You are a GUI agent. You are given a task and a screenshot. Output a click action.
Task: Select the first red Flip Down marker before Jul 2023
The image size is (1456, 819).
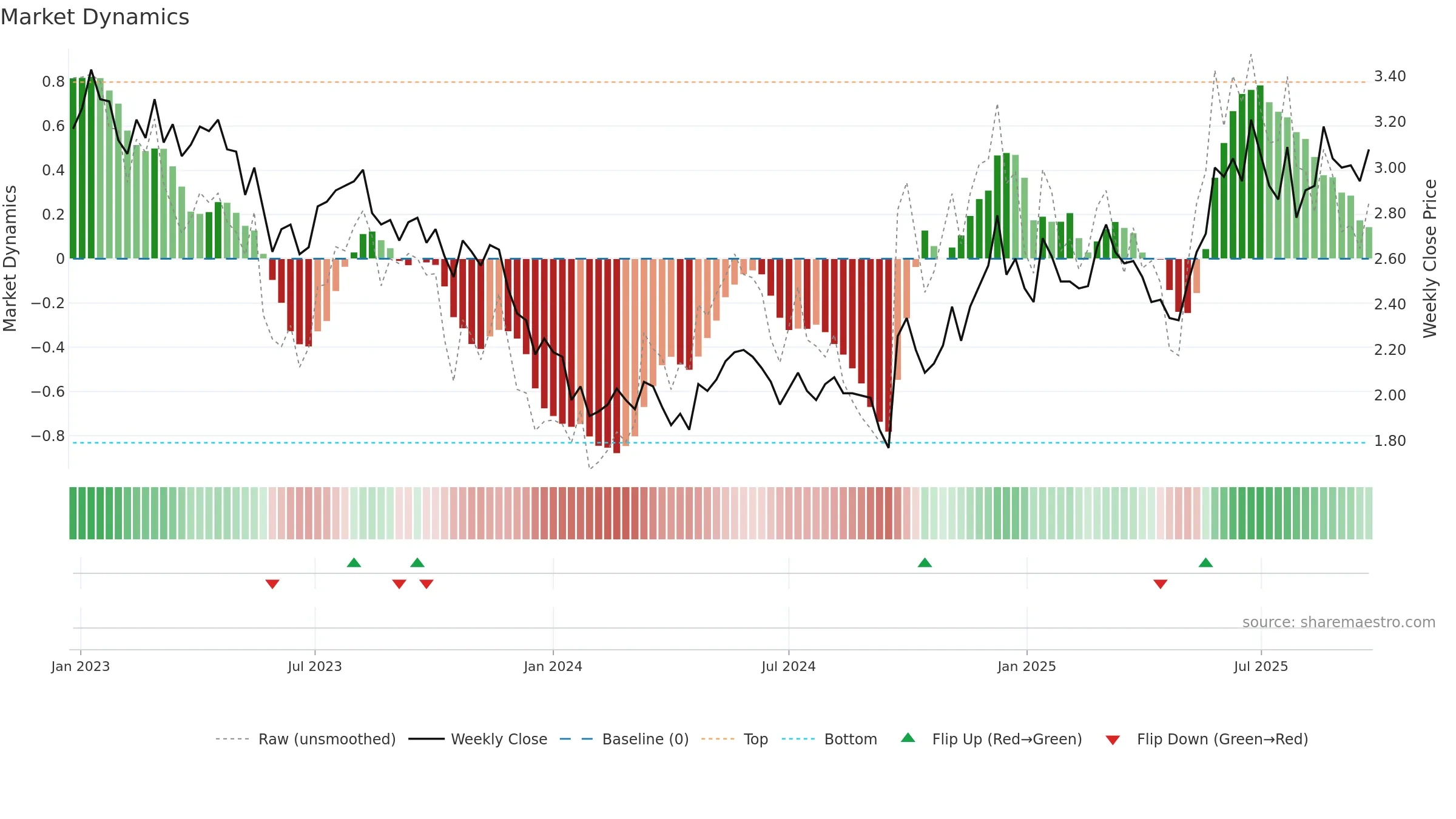(272, 584)
